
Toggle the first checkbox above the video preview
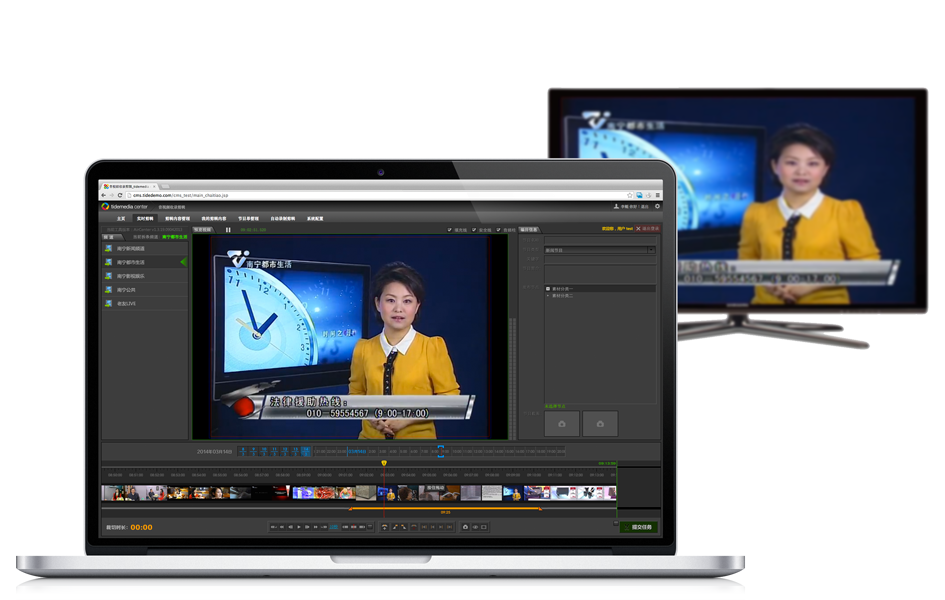coord(450,229)
